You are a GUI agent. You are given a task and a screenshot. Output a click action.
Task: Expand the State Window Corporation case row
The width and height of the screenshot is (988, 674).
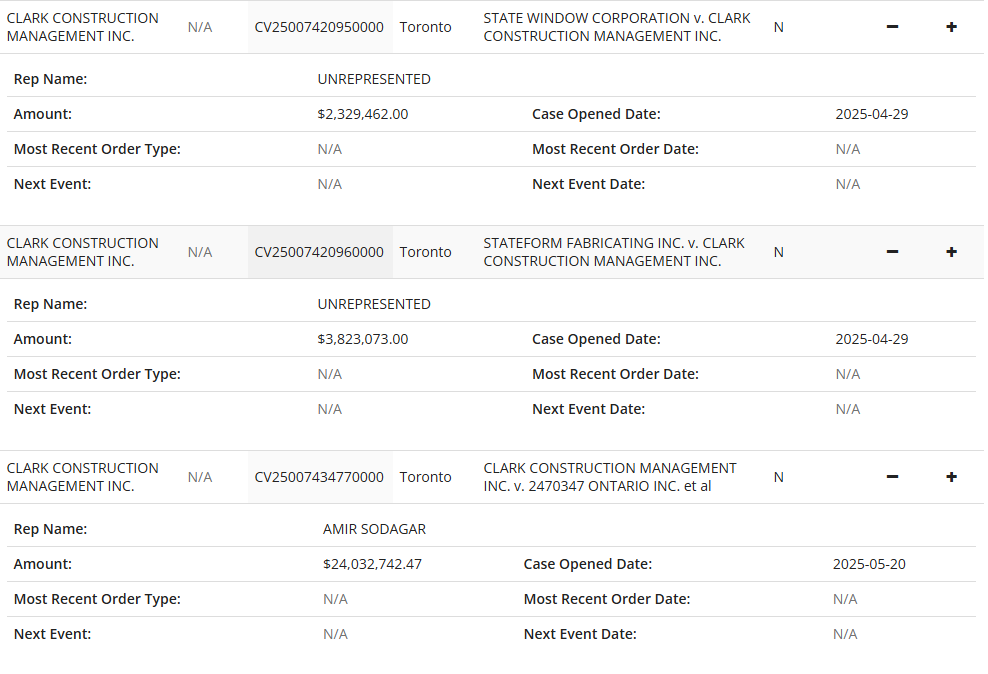[951, 27]
